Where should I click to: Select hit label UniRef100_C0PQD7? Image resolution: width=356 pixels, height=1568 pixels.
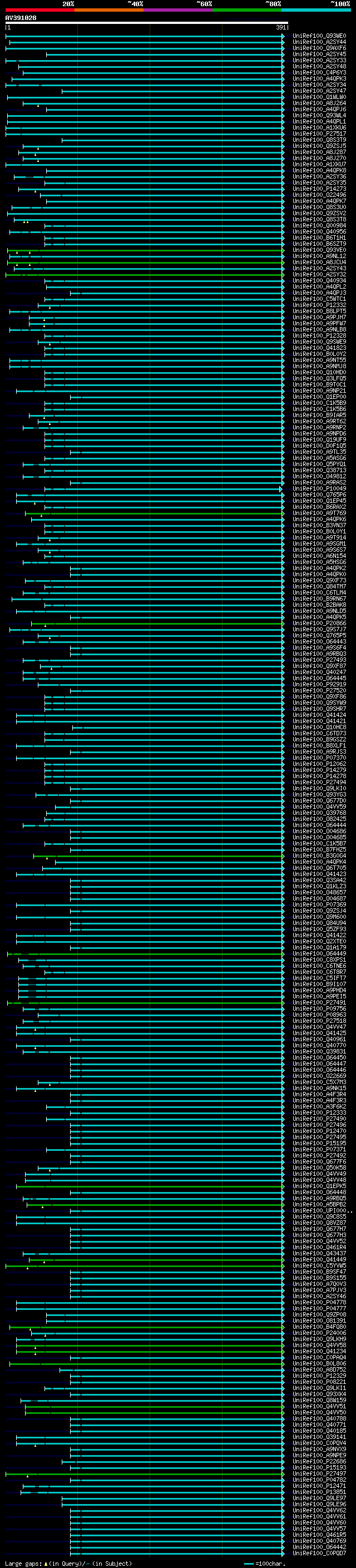[x=319, y=1554]
